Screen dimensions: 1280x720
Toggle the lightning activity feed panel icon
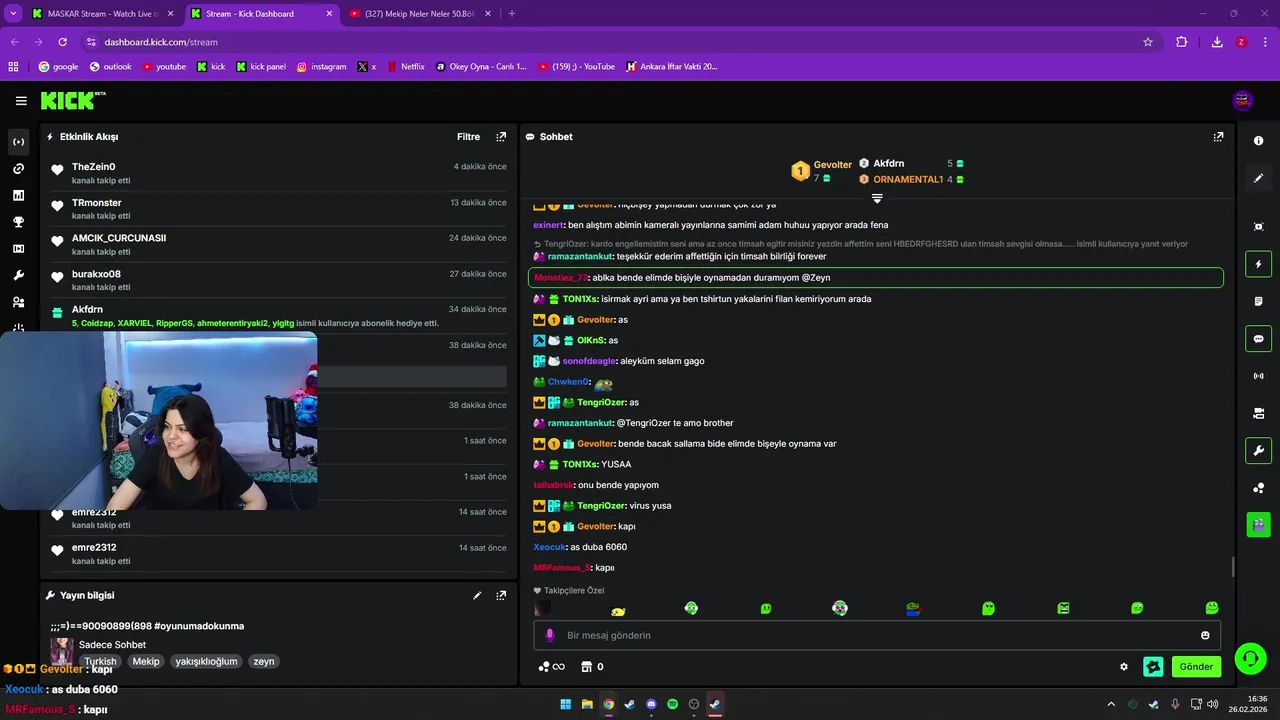[1258, 264]
